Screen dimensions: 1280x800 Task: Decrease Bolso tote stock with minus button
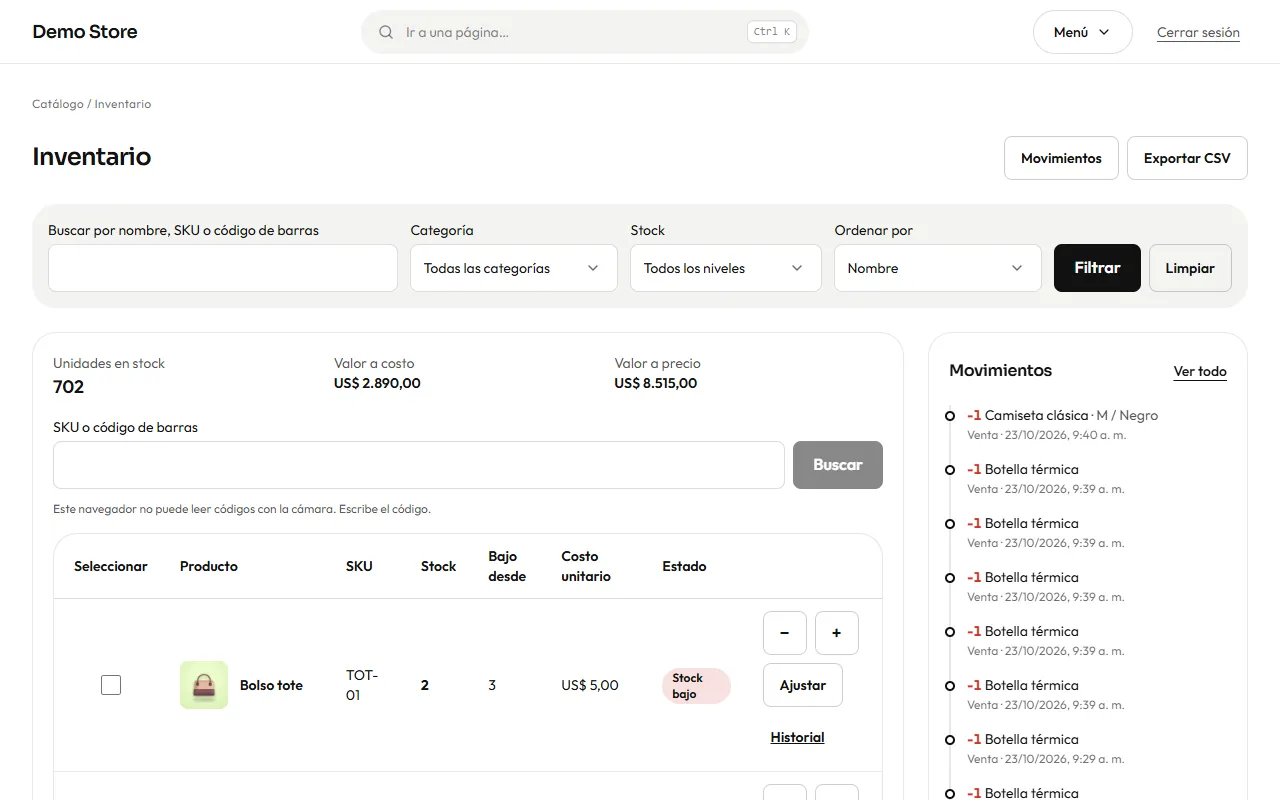785,633
